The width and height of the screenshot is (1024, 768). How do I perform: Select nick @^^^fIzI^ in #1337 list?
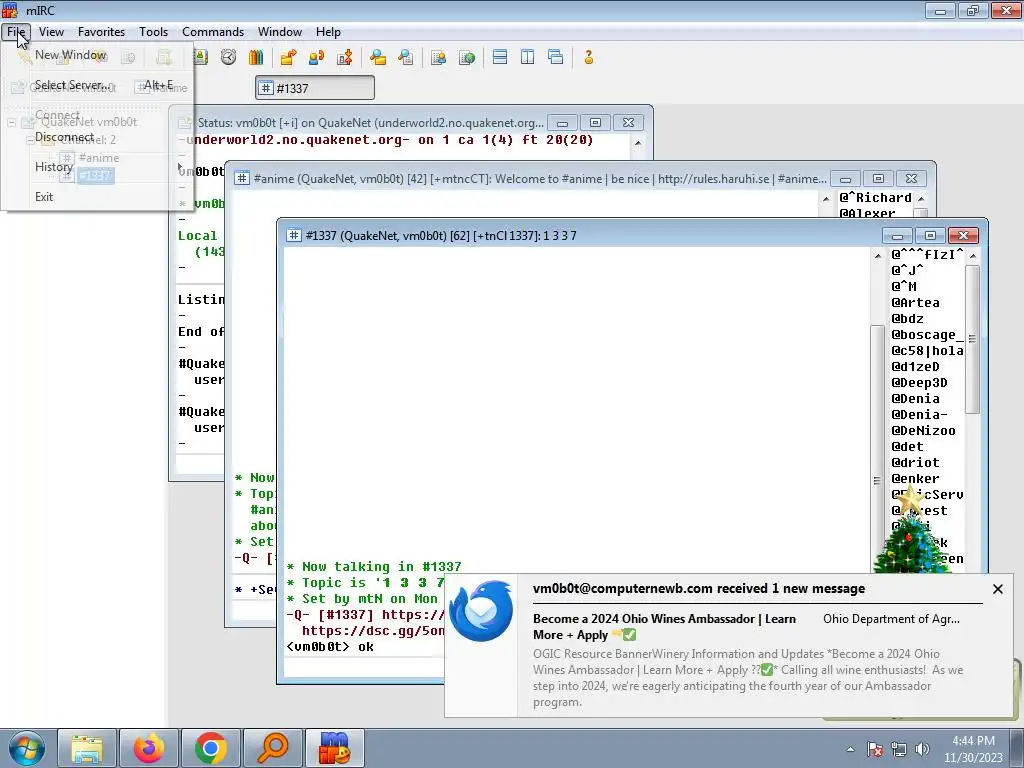(927, 254)
